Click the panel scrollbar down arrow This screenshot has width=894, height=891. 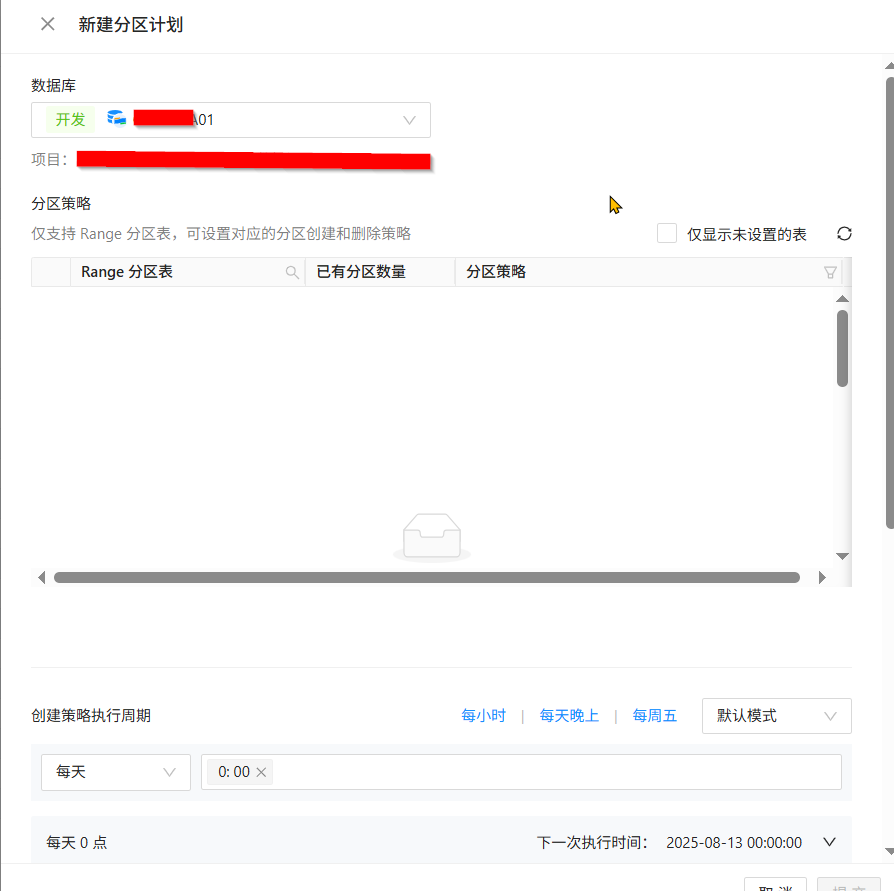(x=889, y=851)
